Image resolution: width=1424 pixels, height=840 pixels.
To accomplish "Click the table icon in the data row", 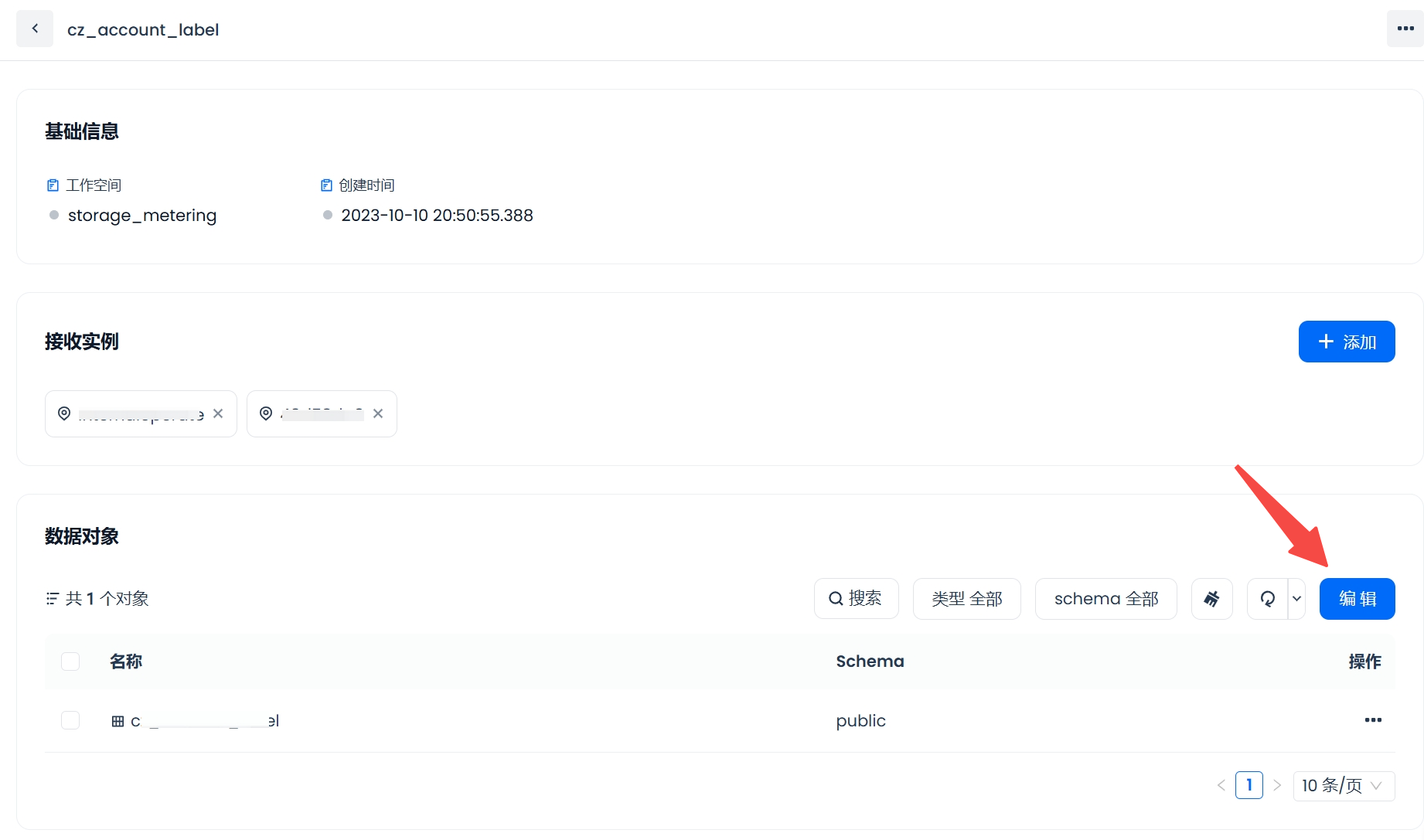I will [118, 721].
